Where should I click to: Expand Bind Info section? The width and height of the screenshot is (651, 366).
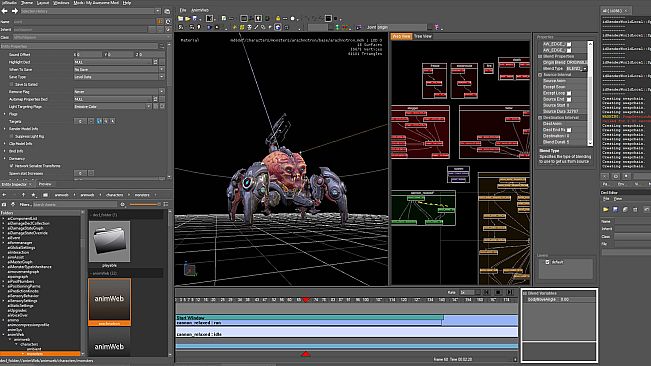[5, 151]
